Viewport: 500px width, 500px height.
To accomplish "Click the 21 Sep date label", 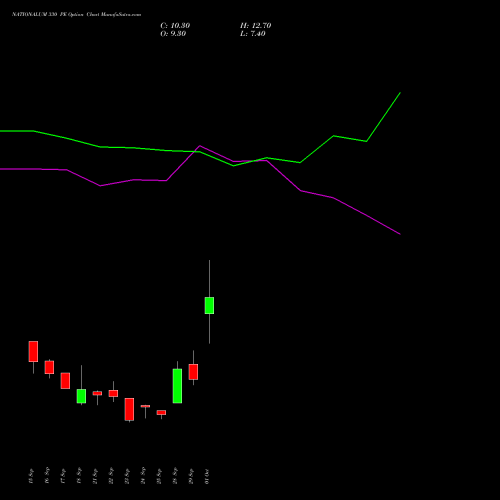I will [95, 476].
